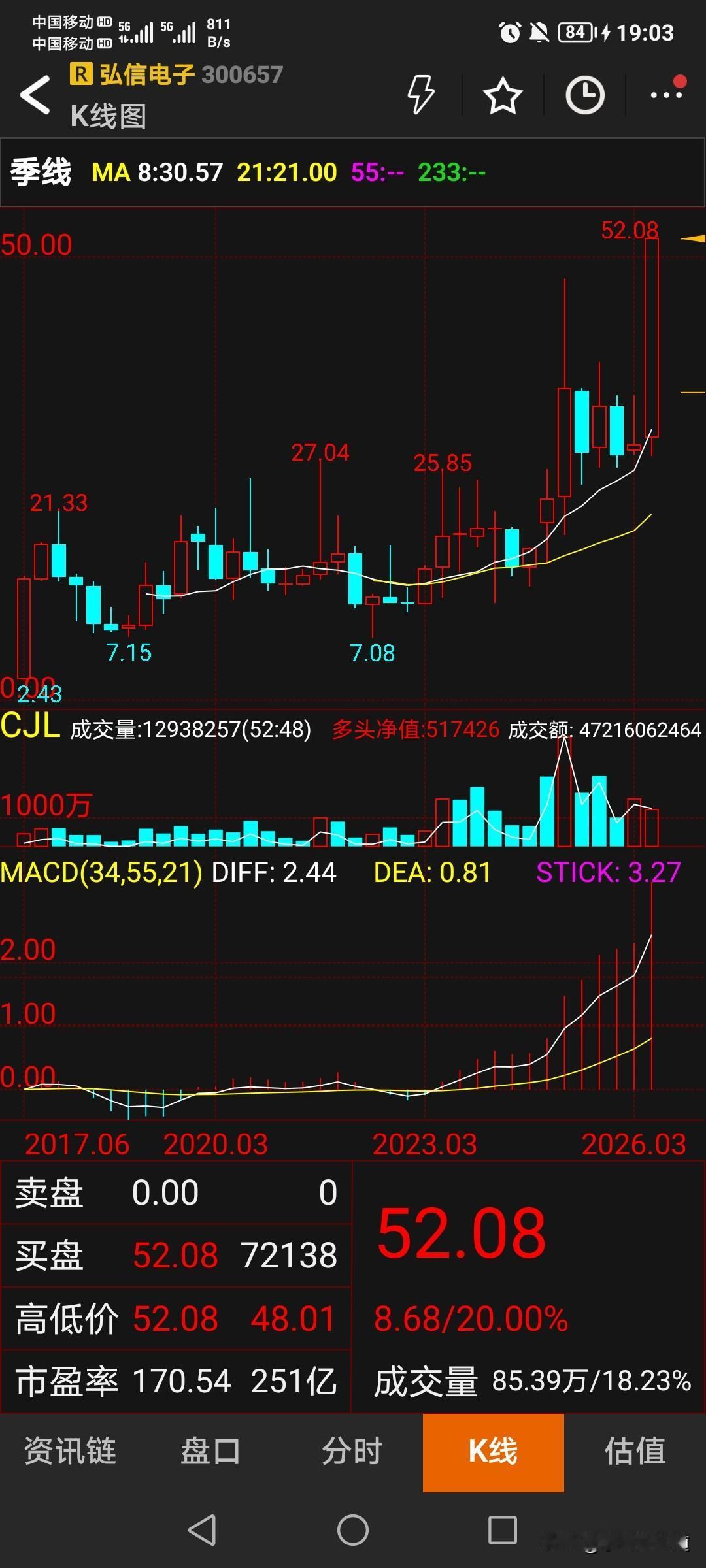Tap the 52.08 high price label on chart
Image resolution: width=706 pixels, height=1568 pixels.
[630, 230]
